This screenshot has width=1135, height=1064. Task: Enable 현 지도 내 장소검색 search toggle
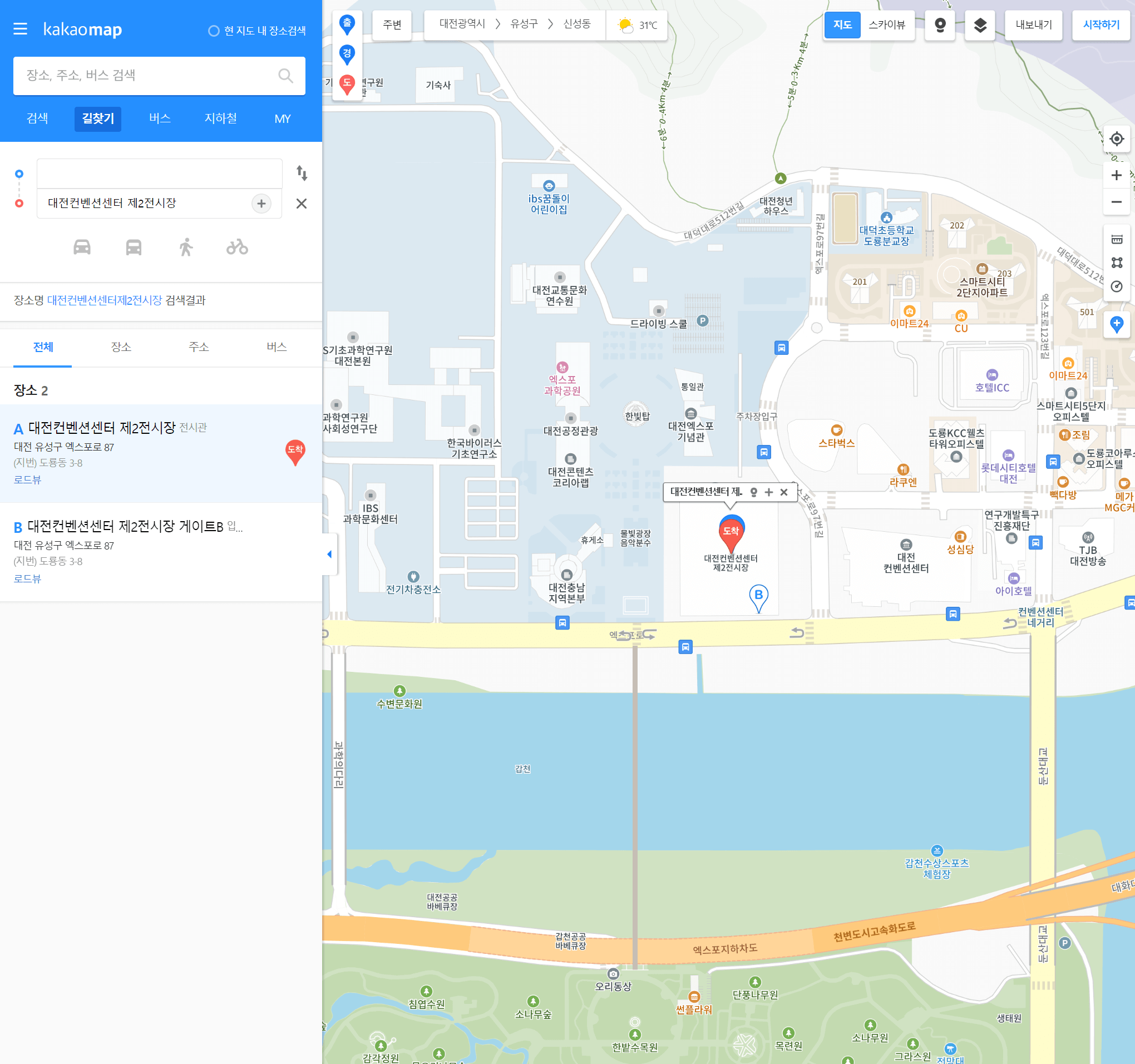pyautogui.click(x=215, y=30)
